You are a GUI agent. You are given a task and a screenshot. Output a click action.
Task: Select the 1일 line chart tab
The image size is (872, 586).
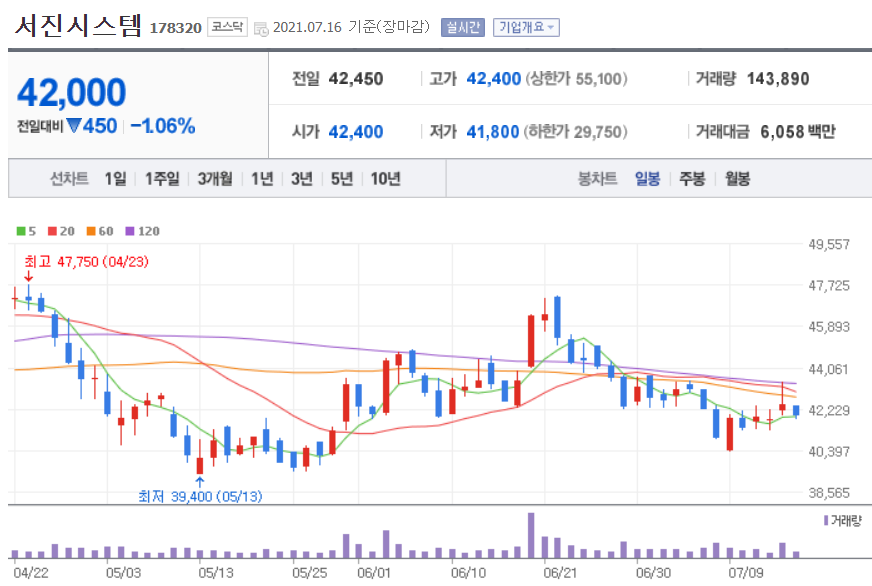tap(115, 178)
